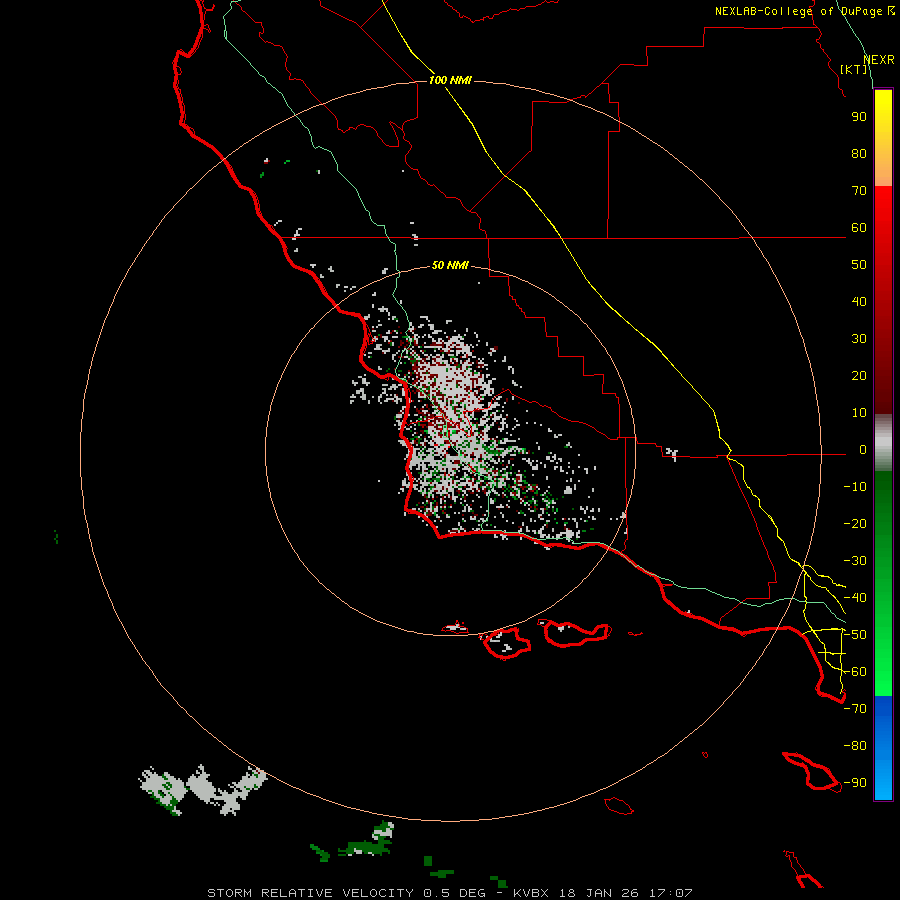The width and height of the screenshot is (900, 900).
Task: Click the -70 value on the velocity scale
Action: point(855,709)
